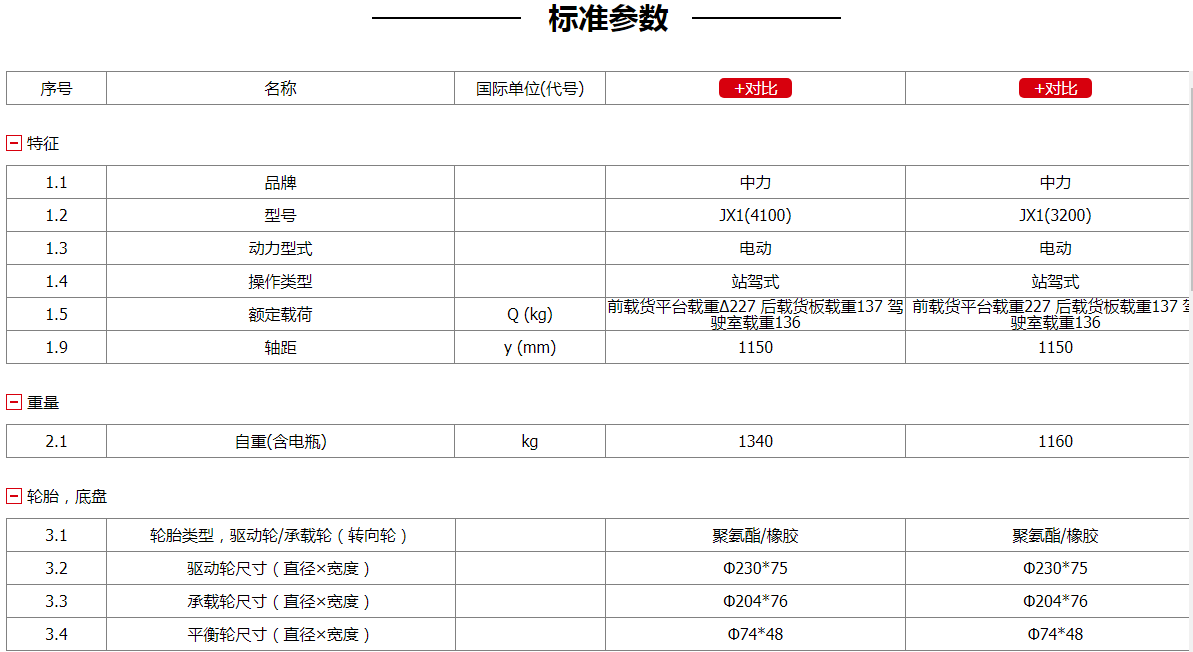Click the 名称 column header
Screen dimensions: 1193x652
[x=280, y=88]
